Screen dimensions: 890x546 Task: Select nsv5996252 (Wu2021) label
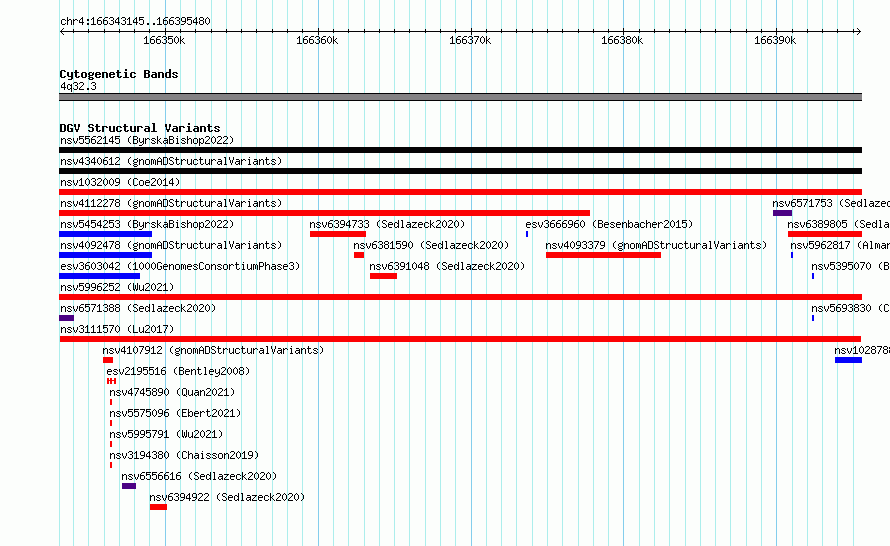pos(117,287)
